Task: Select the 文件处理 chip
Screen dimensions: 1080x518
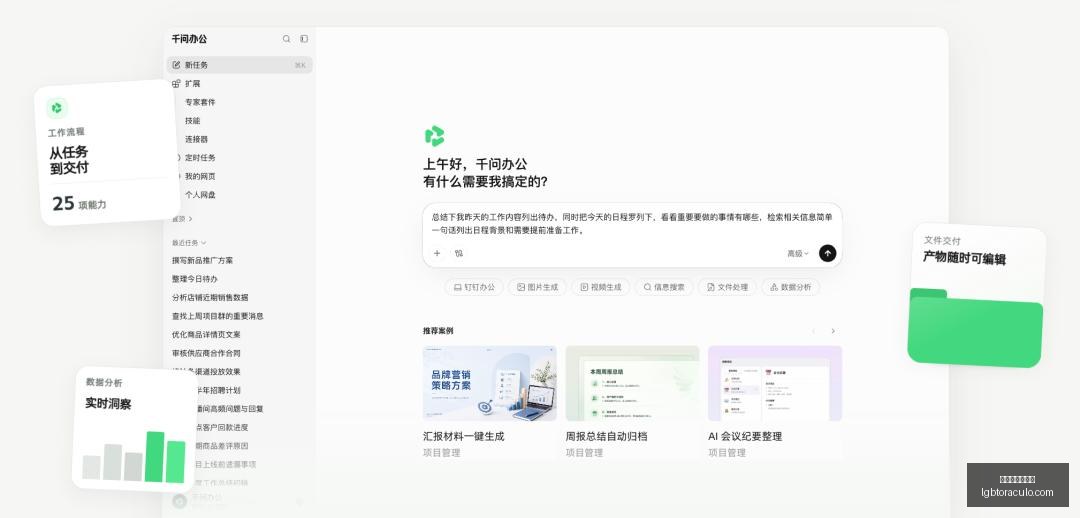Action: click(x=727, y=287)
